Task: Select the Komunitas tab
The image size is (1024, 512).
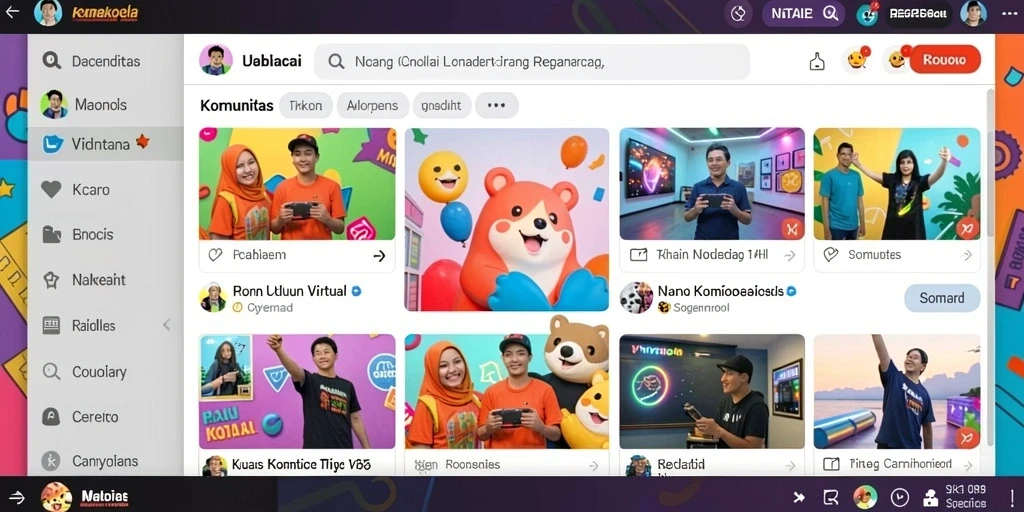Action: [236, 105]
